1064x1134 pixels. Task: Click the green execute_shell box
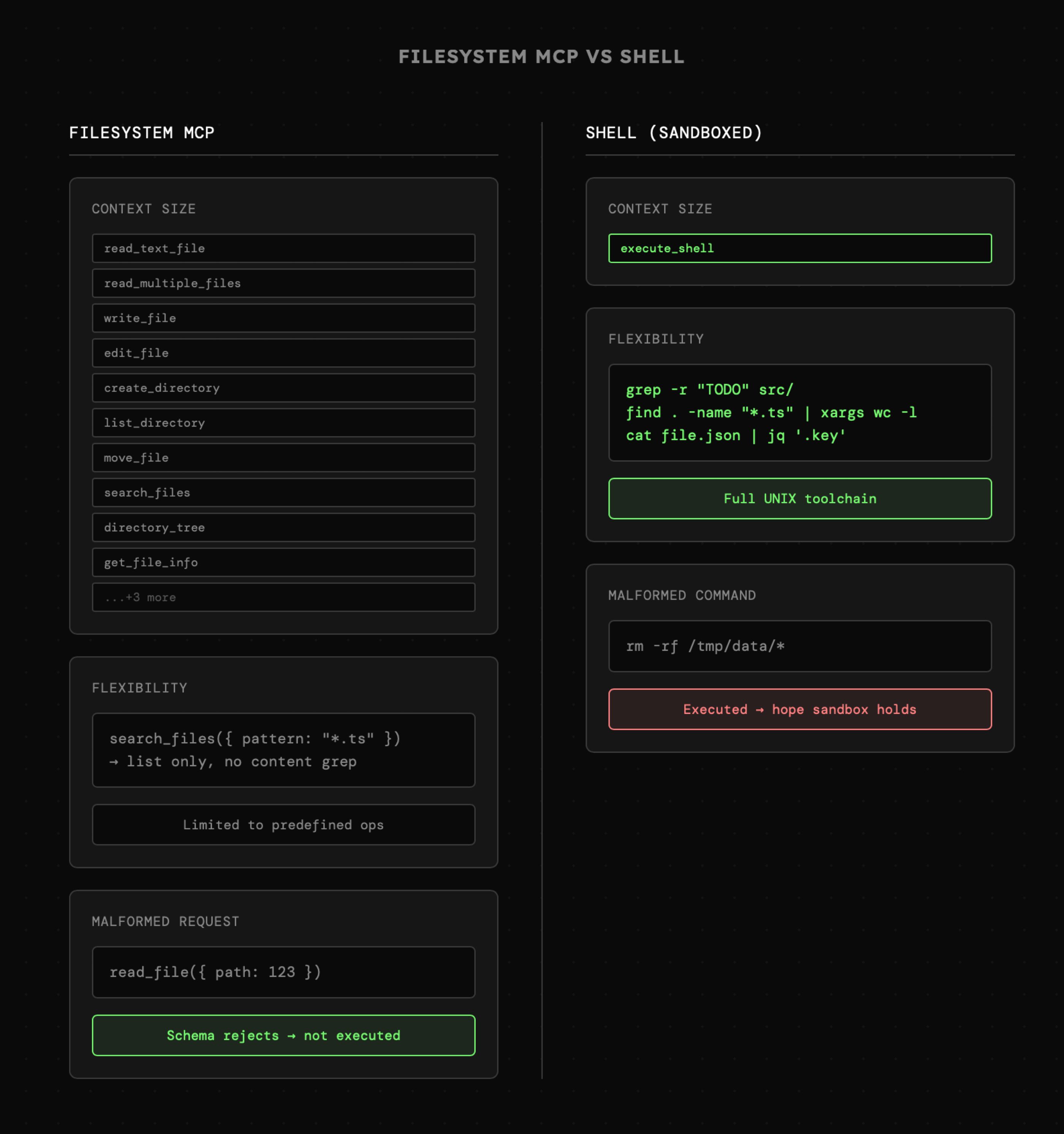tap(800, 248)
